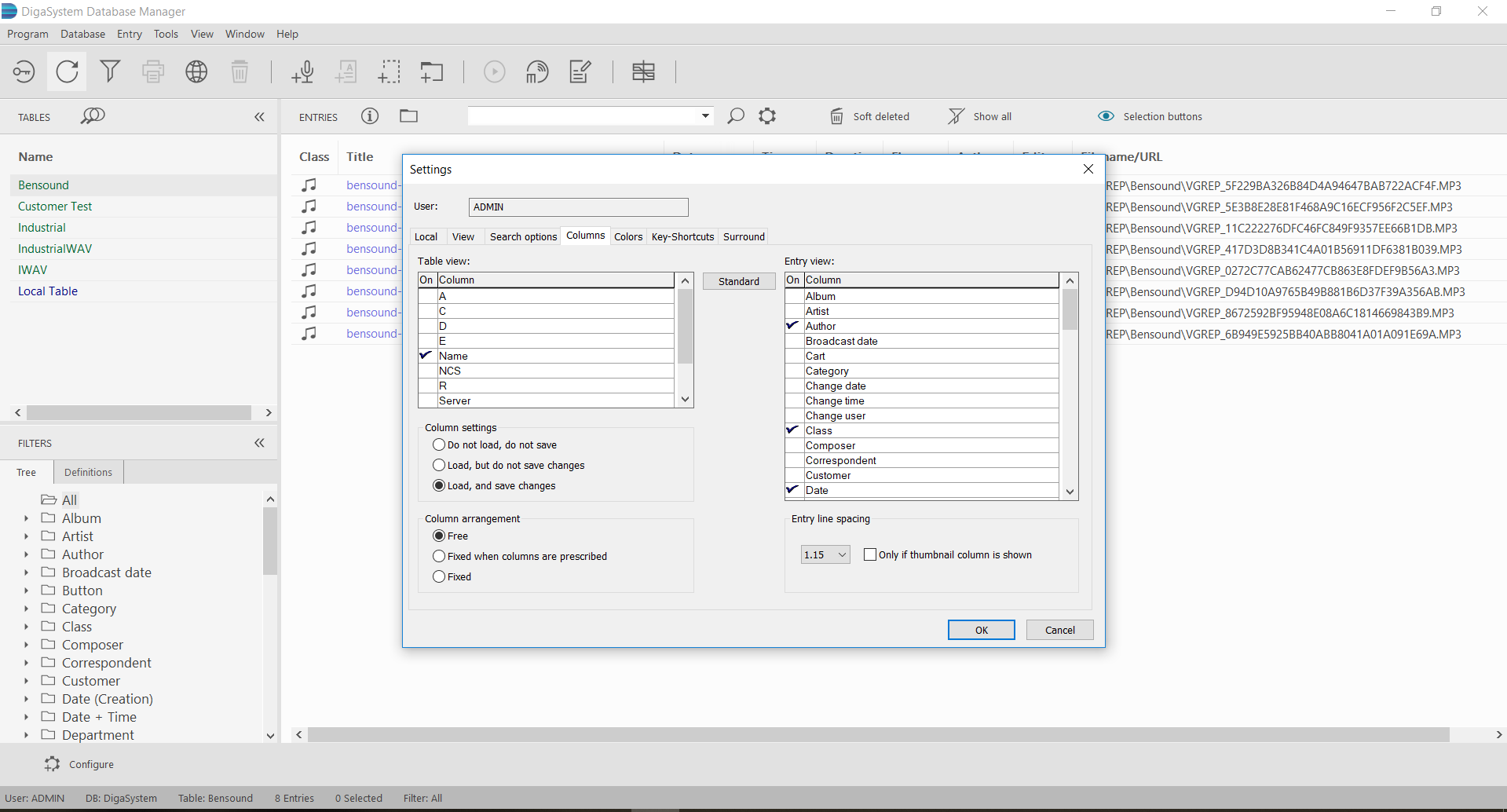The height and width of the screenshot is (812, 1507).
Task: Select 'Do not load, do not save'
Action: pos(440,444)
